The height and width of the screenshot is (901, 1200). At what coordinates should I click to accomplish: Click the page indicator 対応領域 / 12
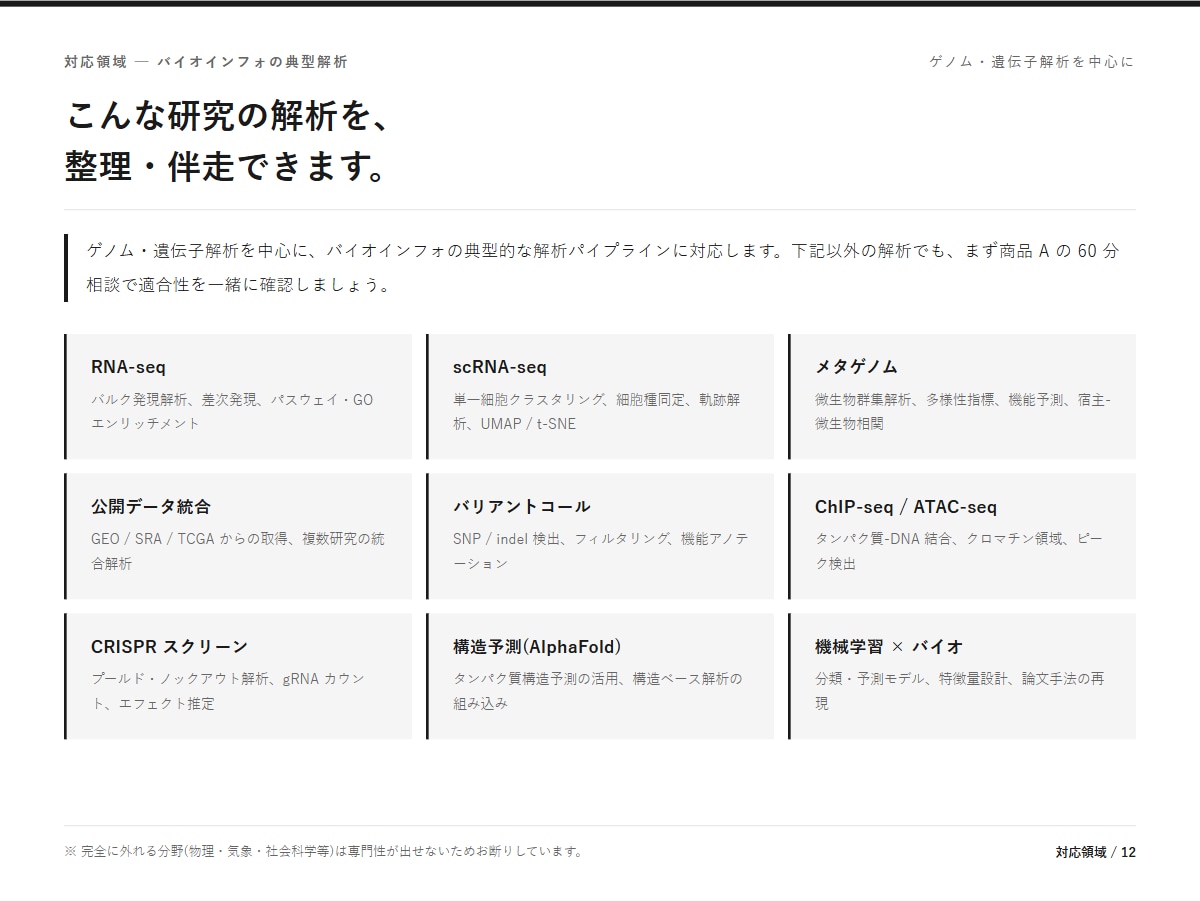pyautogui.click(x=1095, y=852)
